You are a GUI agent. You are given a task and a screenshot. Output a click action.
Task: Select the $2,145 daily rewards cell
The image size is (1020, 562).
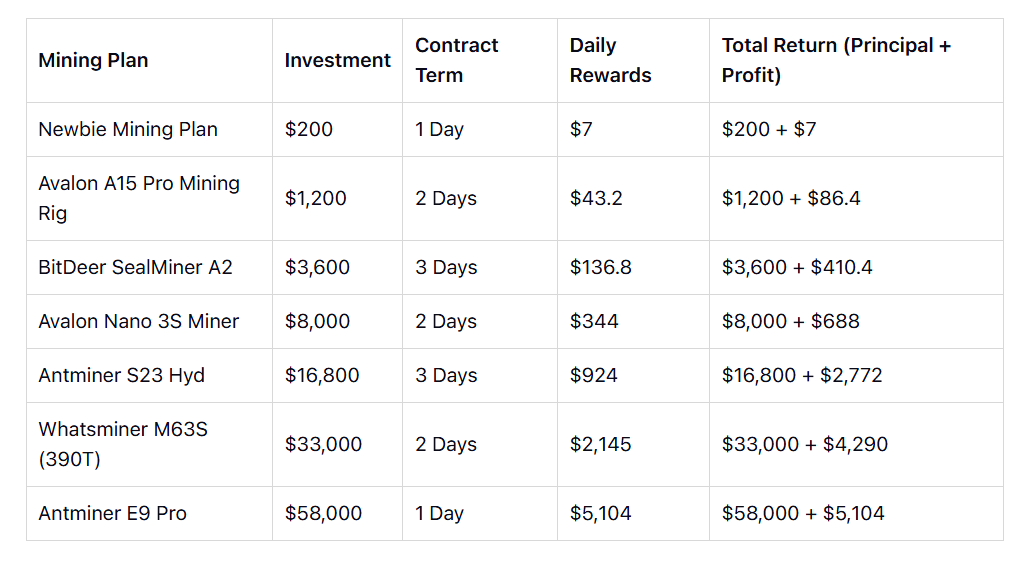pos(600,444)
